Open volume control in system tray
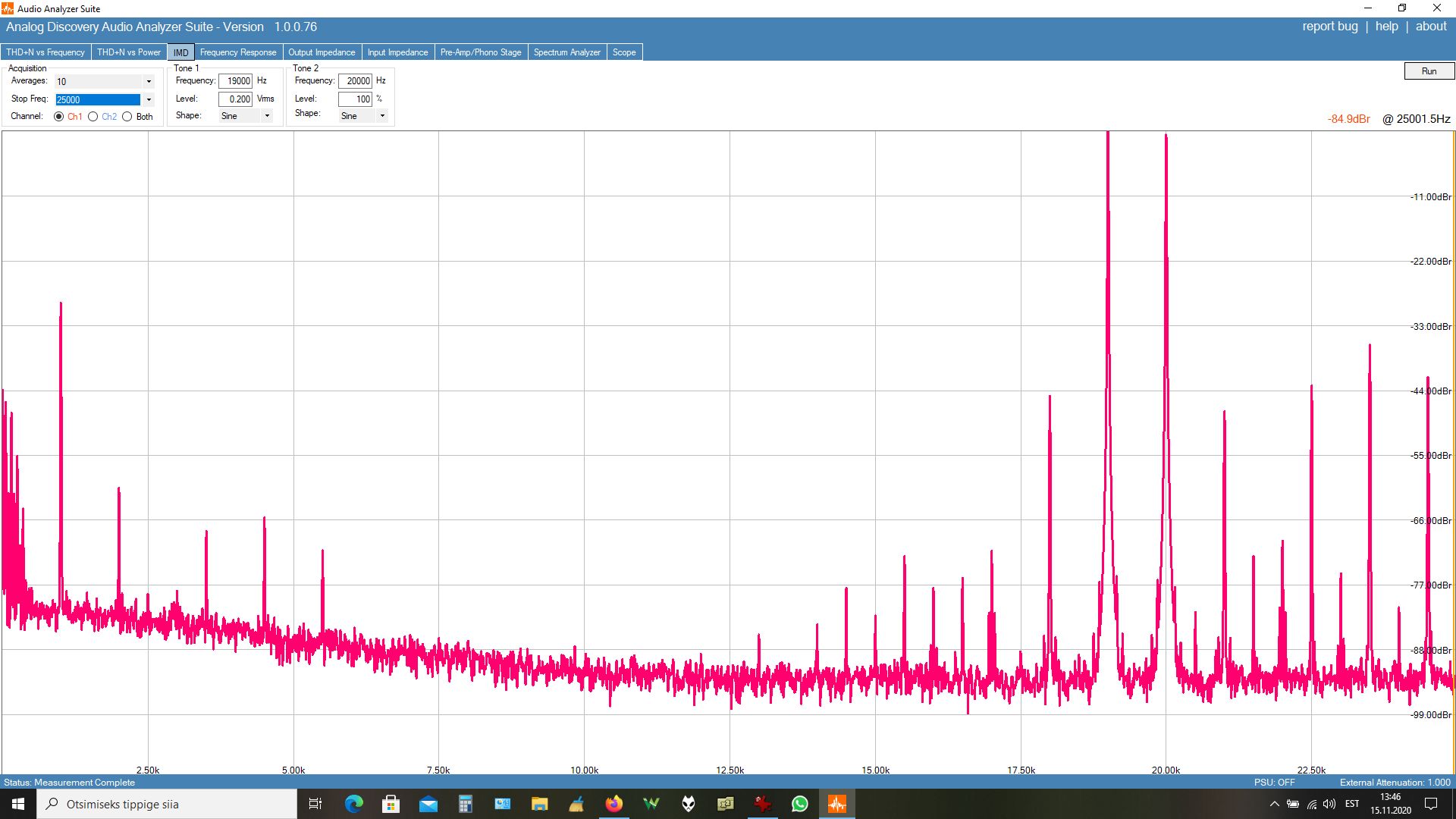The width and height of the screenshot is (1456, 819). [x=1329, y=804]
